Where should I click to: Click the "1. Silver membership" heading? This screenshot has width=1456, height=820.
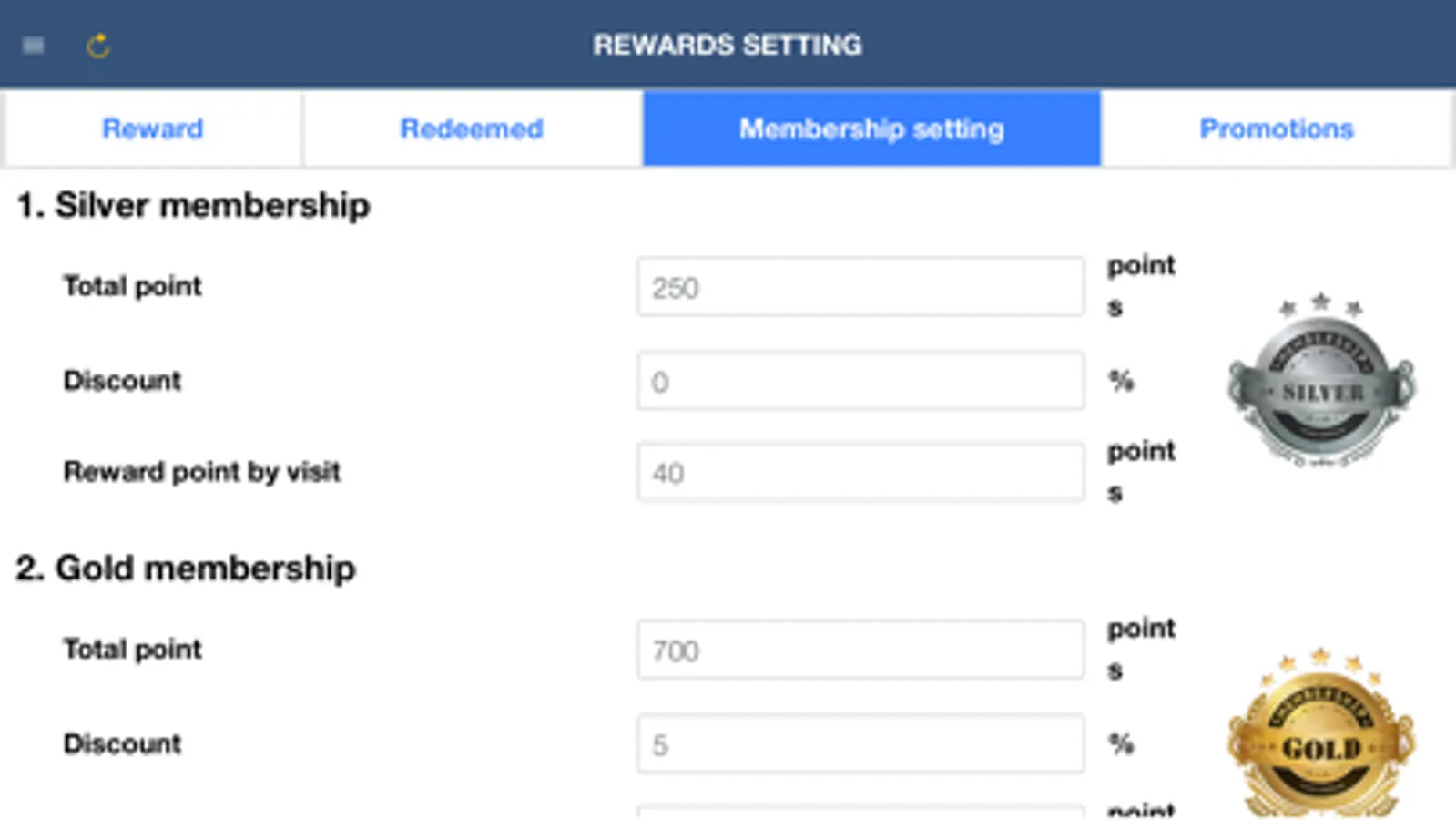point(193,205)
